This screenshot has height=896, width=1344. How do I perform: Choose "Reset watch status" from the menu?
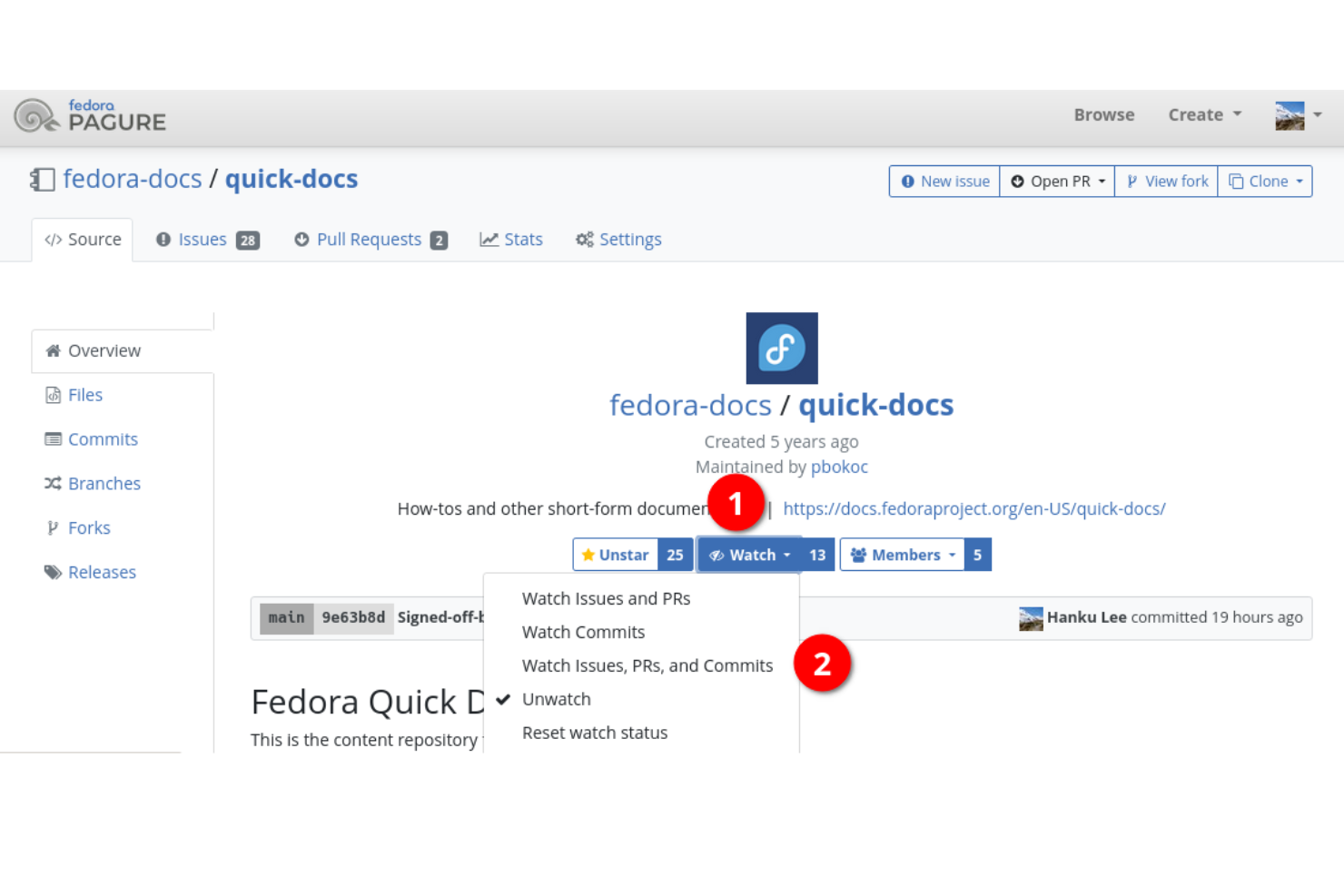tap(595, 733)
